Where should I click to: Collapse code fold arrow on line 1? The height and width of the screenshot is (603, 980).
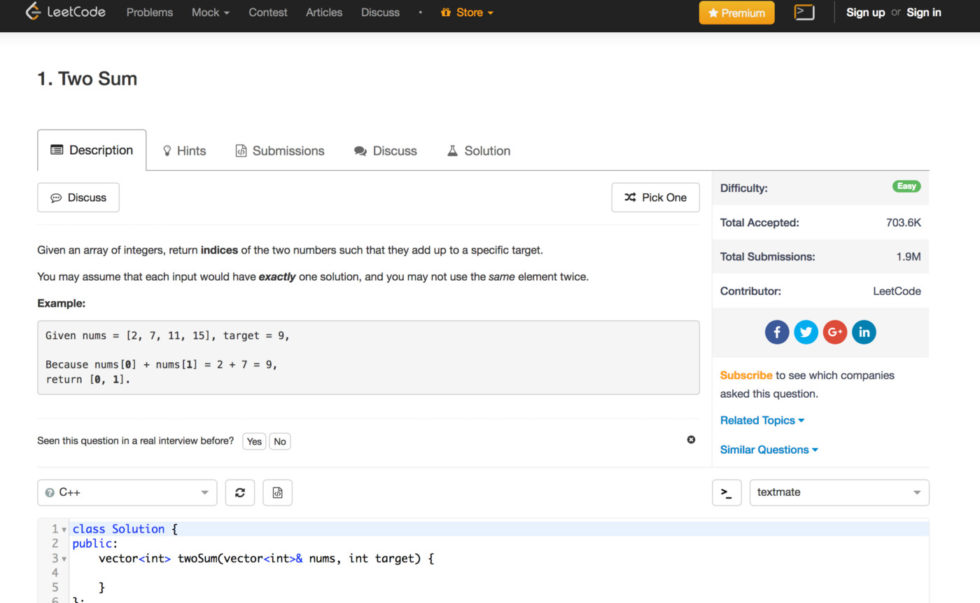click(x=64, y=529)
